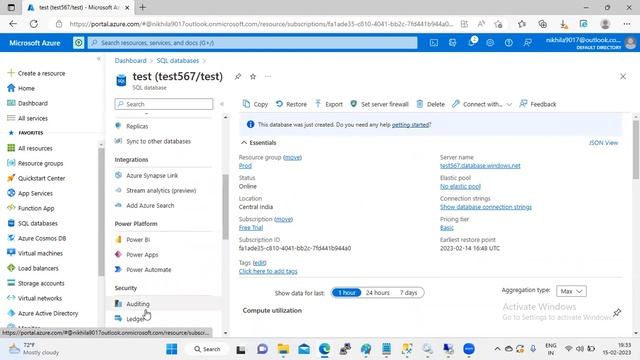
Task: Collapse the Essentials section
Action: [x=258, y=142]
